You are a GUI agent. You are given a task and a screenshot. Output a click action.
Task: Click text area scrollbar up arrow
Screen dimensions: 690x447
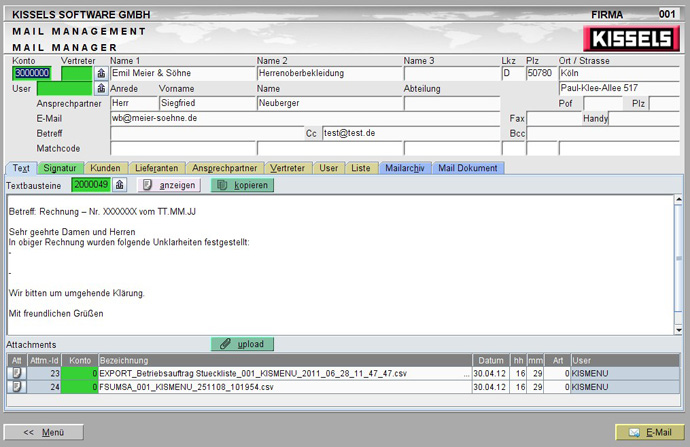[x=679, y=199]
